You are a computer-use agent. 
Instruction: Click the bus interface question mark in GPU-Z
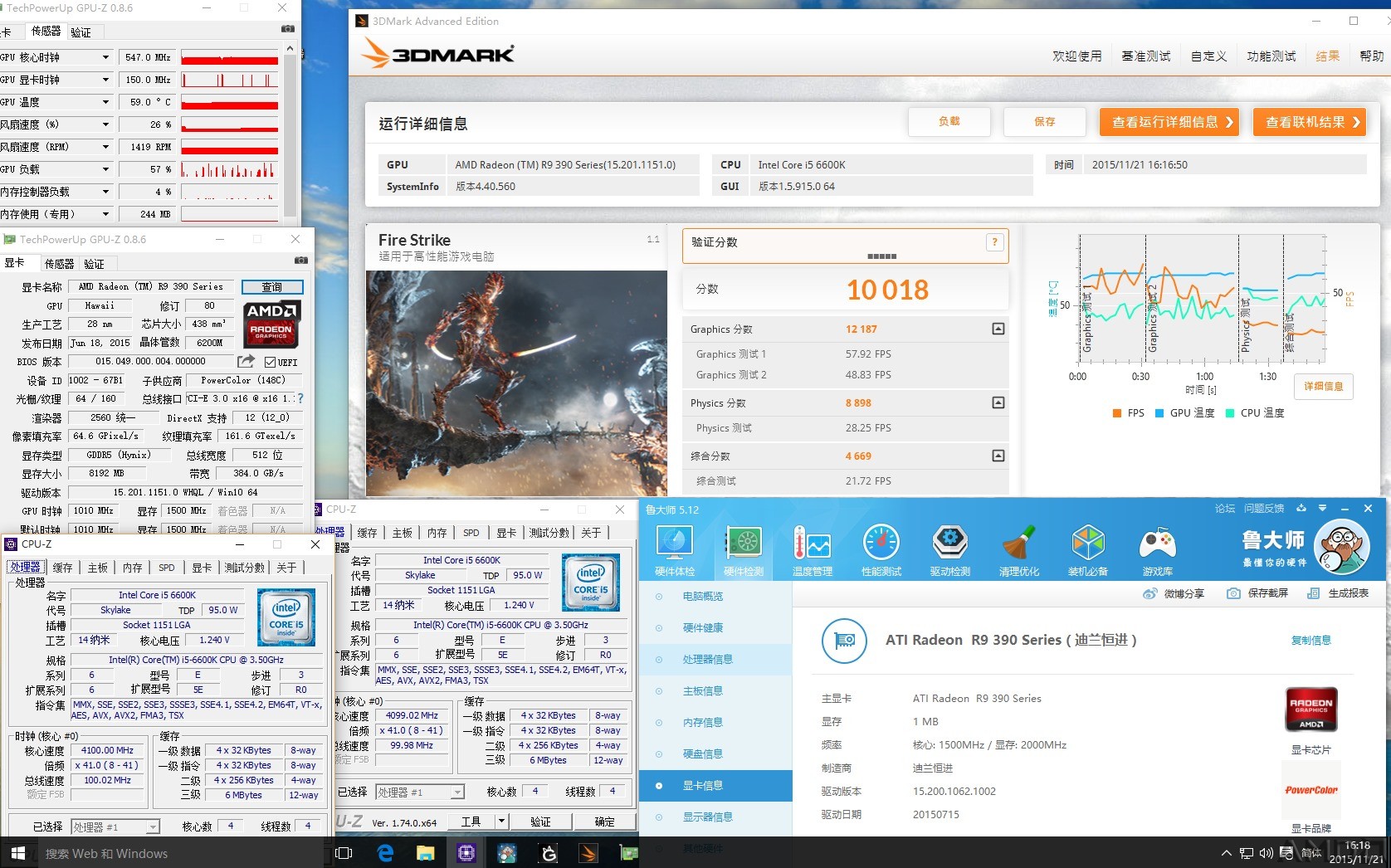(300, 398)
